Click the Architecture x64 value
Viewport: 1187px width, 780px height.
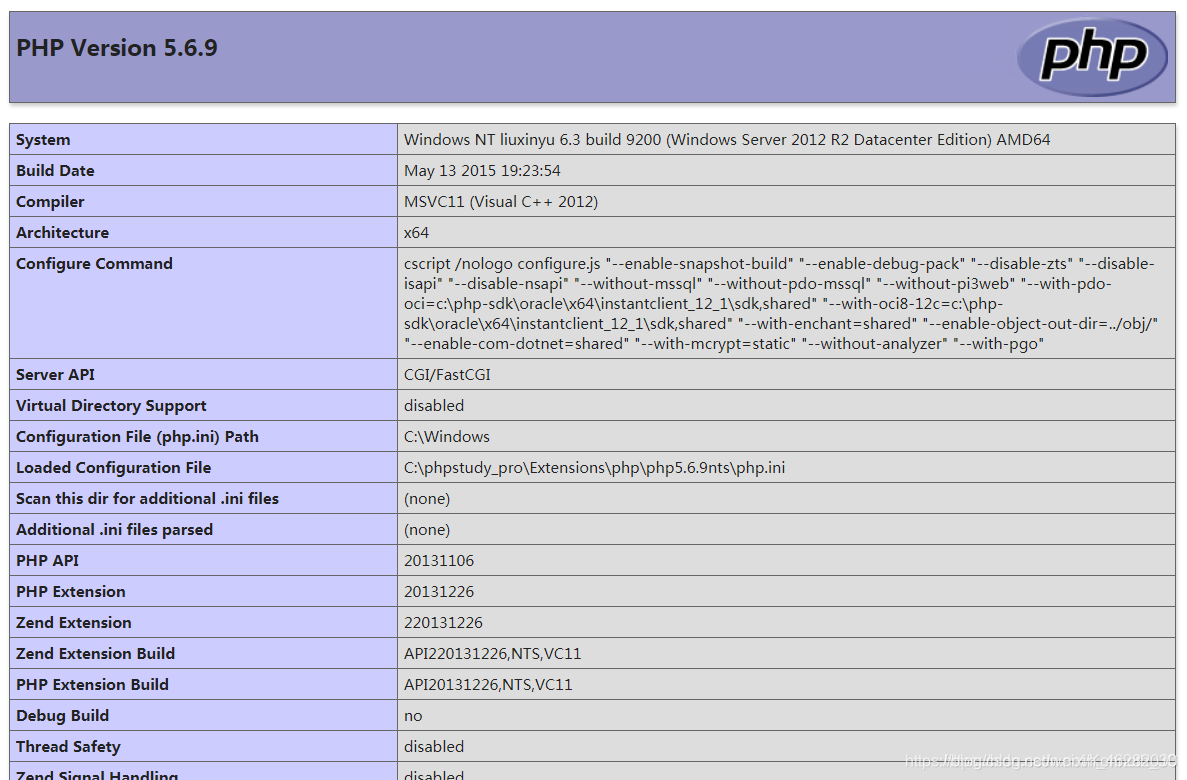414,232
